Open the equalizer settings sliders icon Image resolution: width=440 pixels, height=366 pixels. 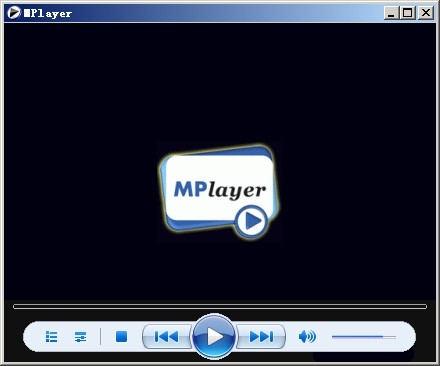coord(80,337)
